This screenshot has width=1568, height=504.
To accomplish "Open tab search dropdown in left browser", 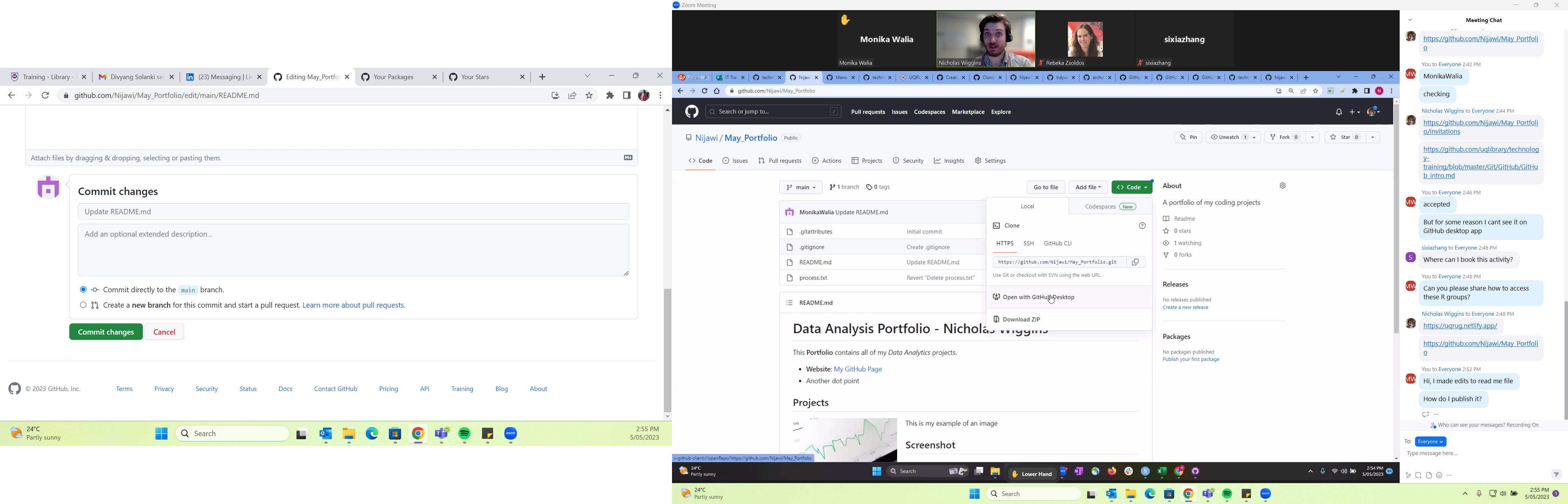I will point(587,76).
